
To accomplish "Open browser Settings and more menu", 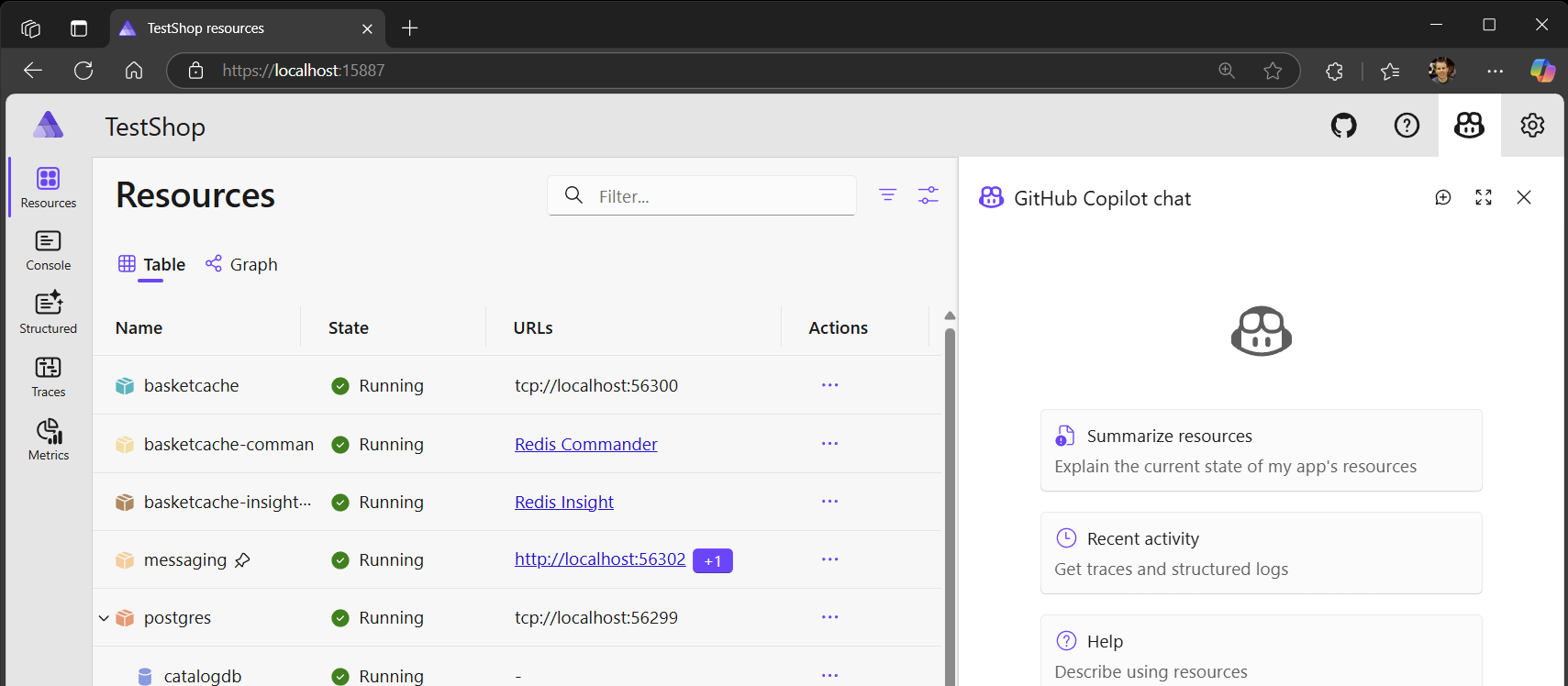I will 1495,71.
